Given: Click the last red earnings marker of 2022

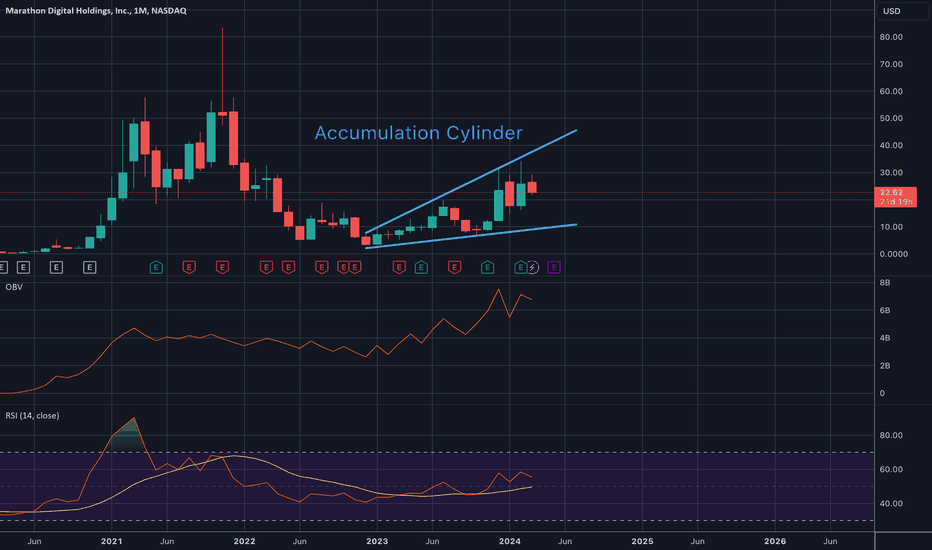Looking at the screenshot, I should [x=355, y=268].
